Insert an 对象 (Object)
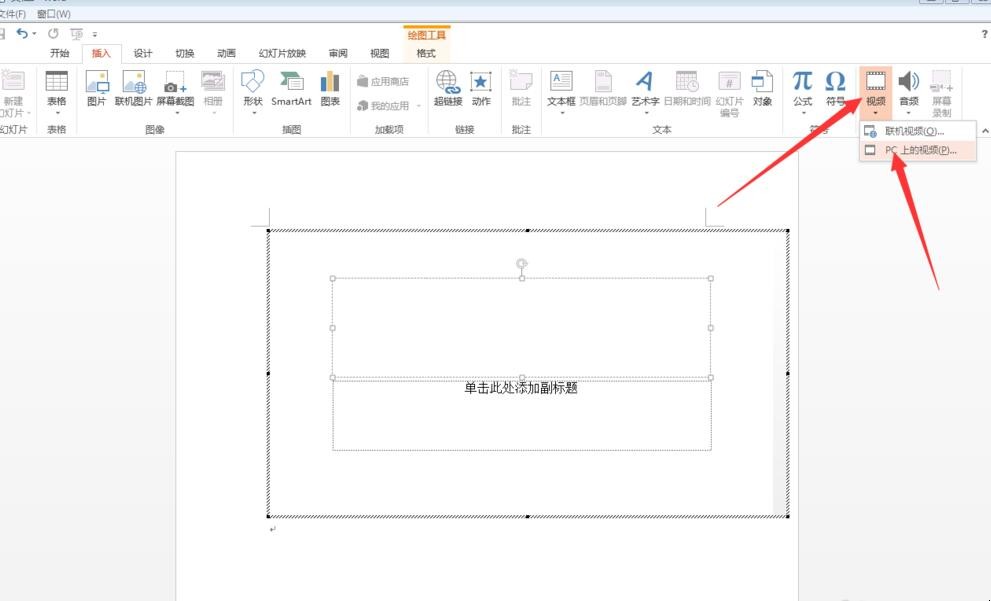Screen dimensions: 991x601 coord(762,88)
